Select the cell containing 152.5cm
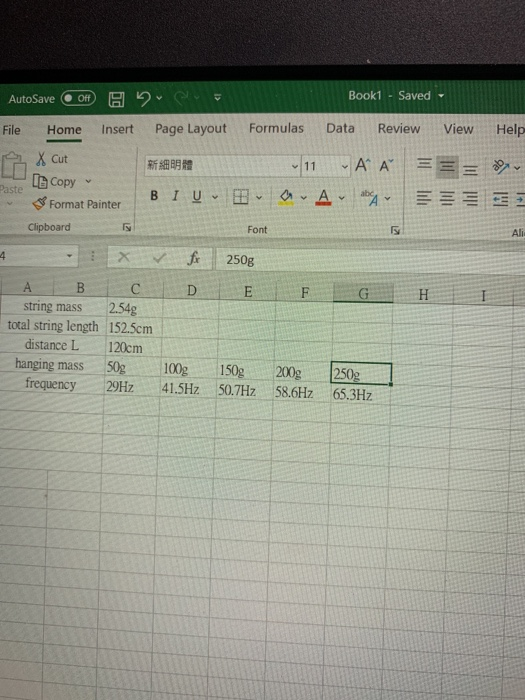The image size is (525, 700). (x=135, y=328)
